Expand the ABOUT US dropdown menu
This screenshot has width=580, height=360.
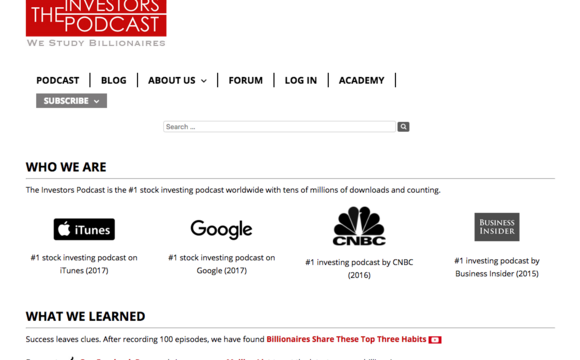tap(177, 80)
